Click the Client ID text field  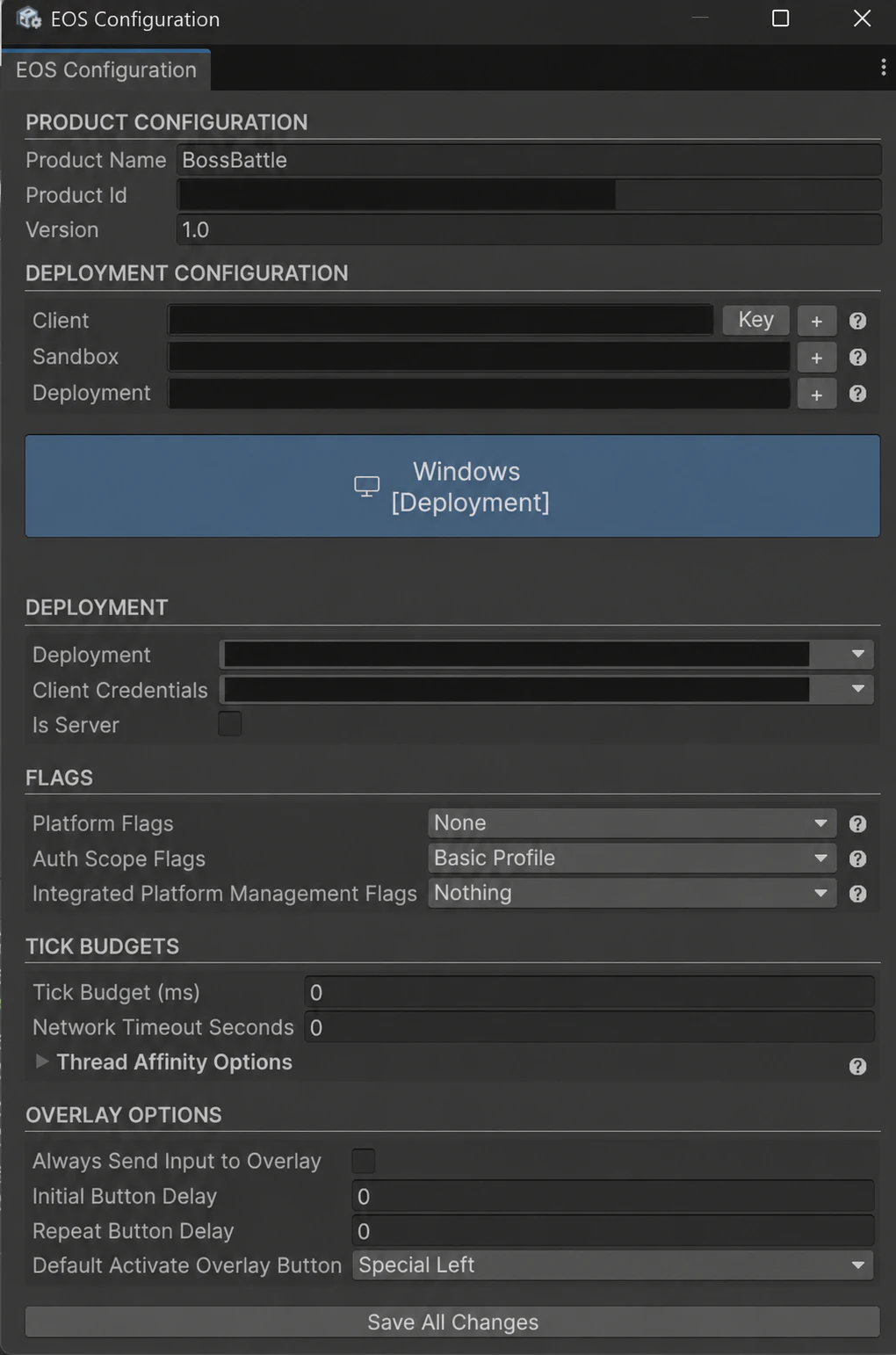[x=441, y=320]
